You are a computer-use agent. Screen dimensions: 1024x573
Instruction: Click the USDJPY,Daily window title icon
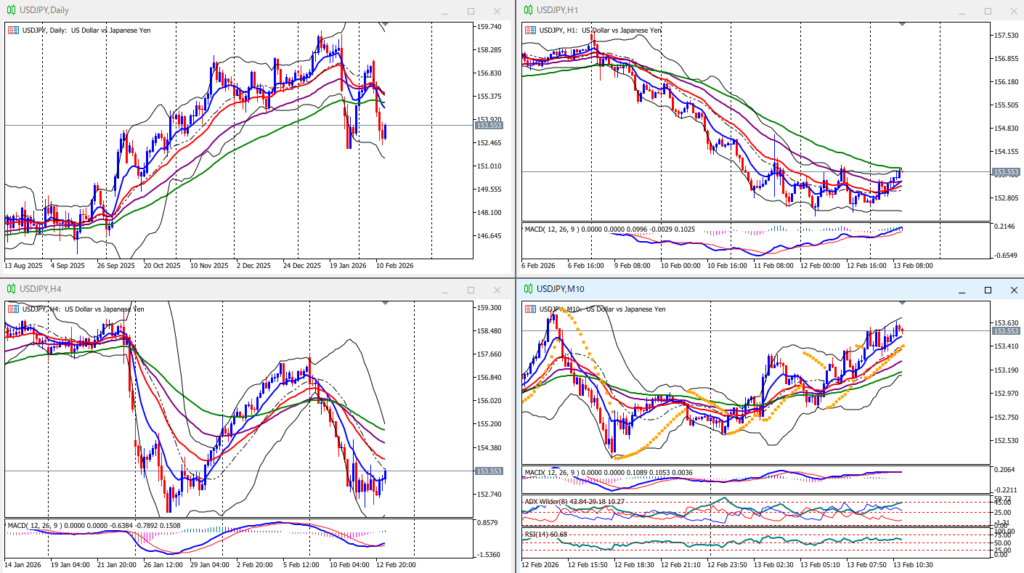point(10,10)
